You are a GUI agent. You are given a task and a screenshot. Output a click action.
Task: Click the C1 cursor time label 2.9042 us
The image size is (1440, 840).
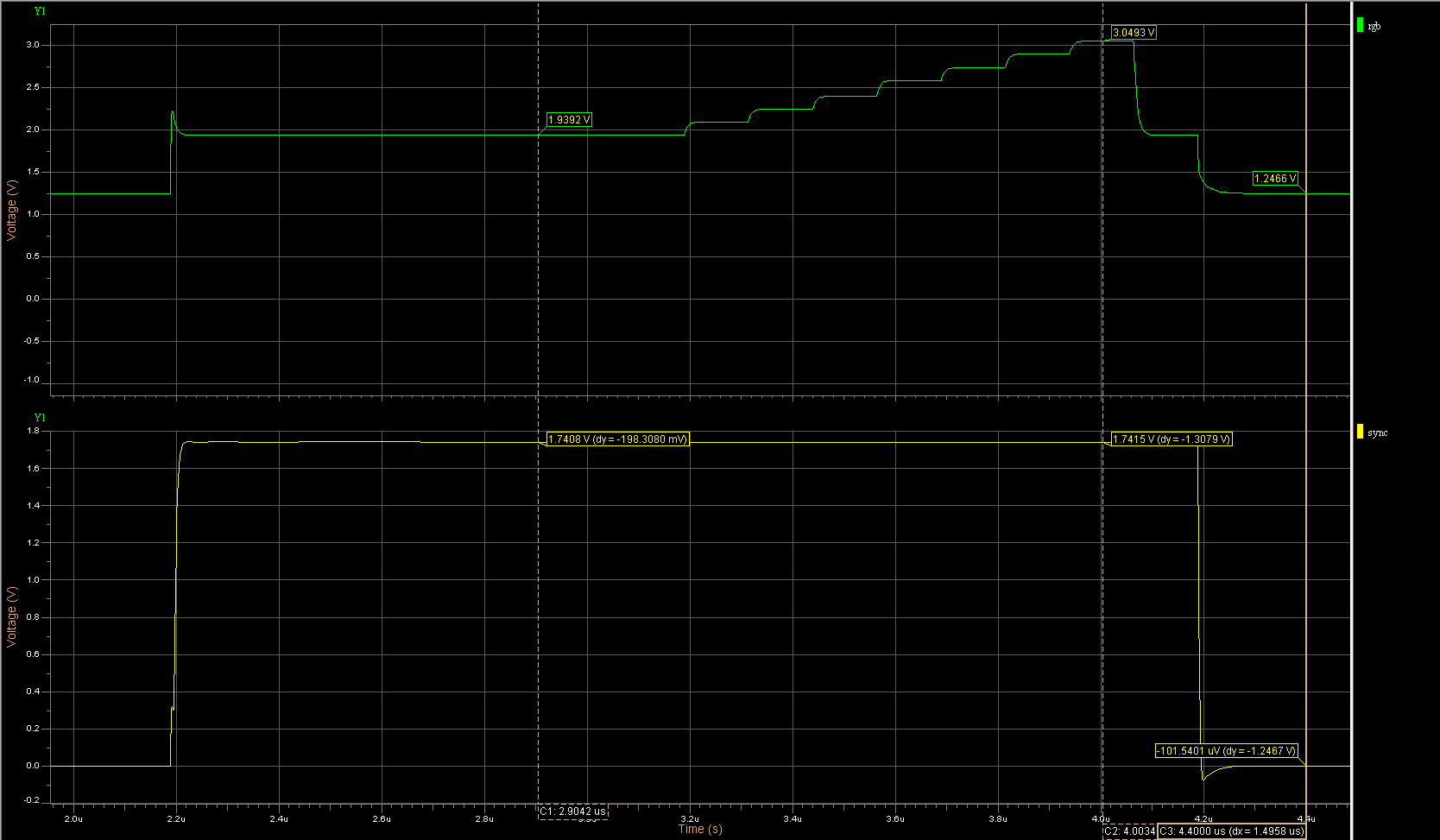(573, 812)
